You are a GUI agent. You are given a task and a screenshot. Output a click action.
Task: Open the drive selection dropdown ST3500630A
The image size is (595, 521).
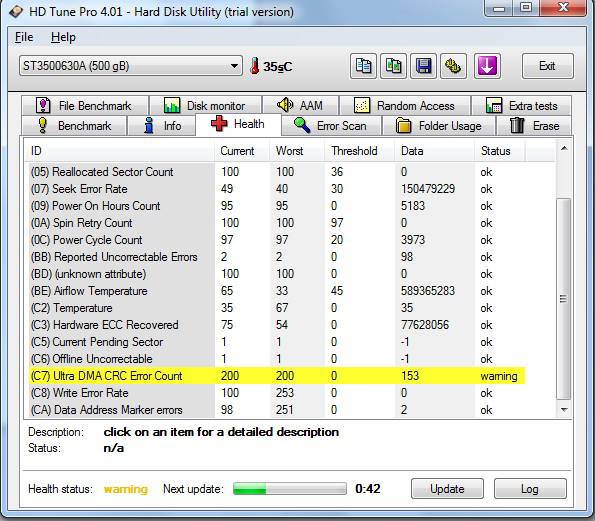tap(131, 66)
